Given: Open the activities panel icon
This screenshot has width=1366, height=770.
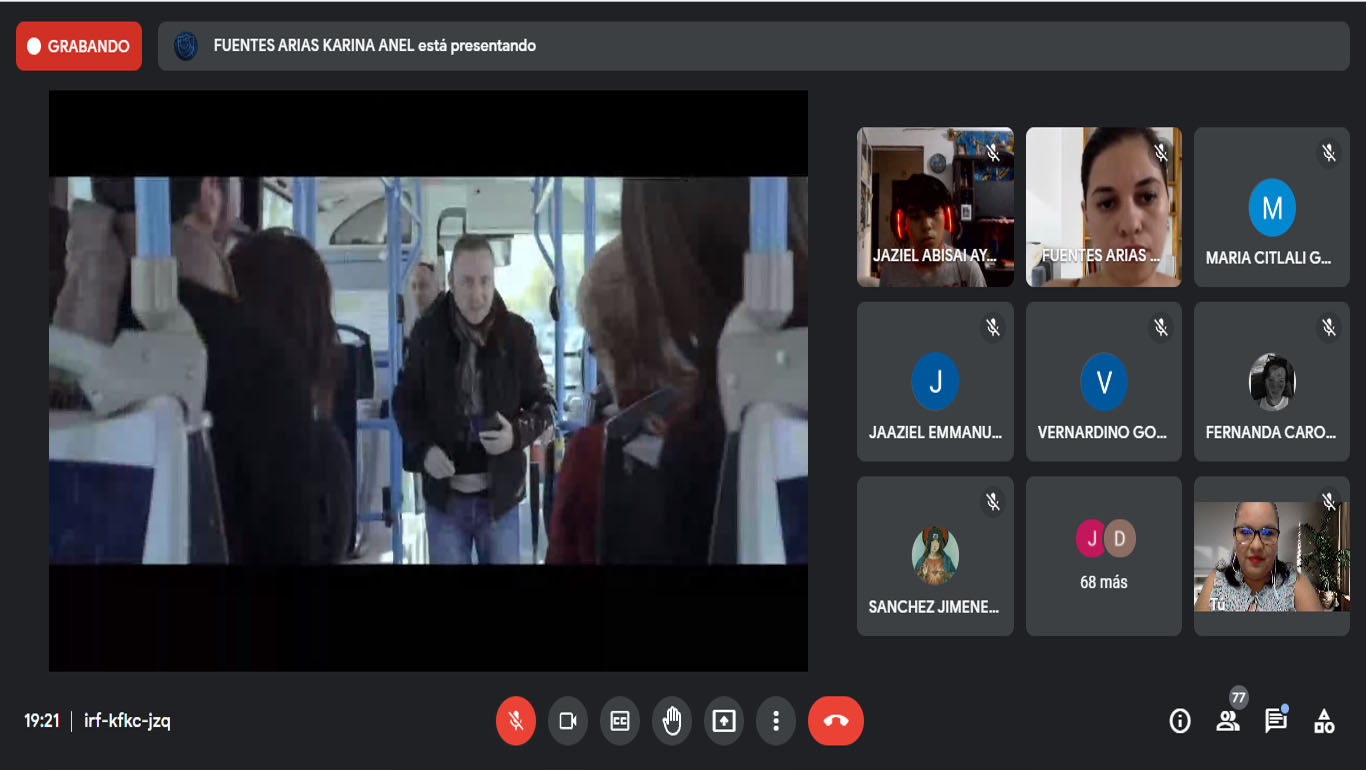Looking at the screenshot, I should (1324, 721).
